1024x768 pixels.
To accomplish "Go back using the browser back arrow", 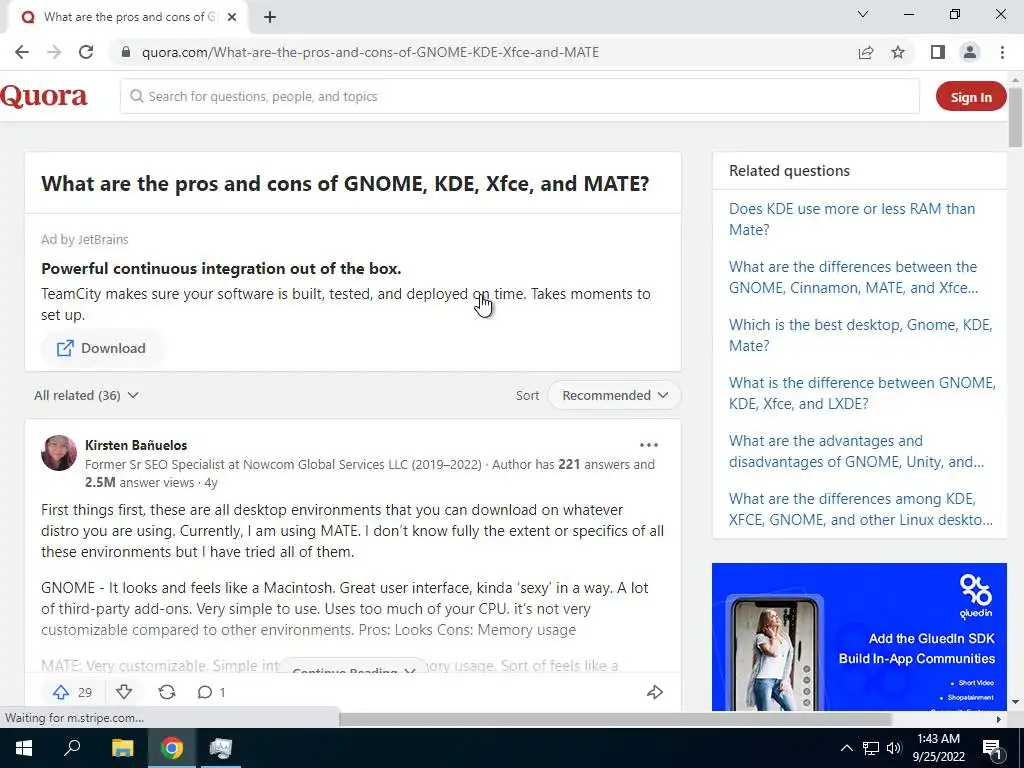I will (22, 52).
